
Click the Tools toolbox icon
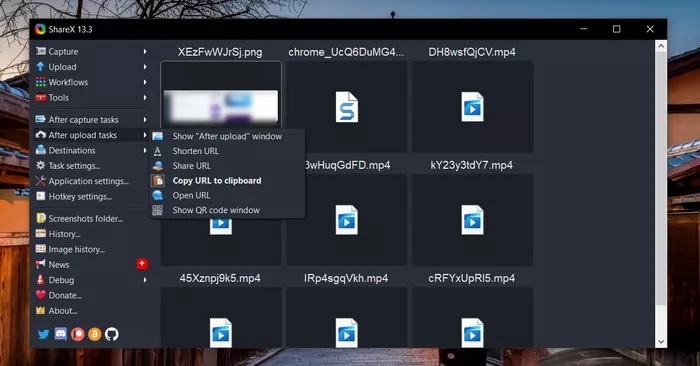[41, 97]
